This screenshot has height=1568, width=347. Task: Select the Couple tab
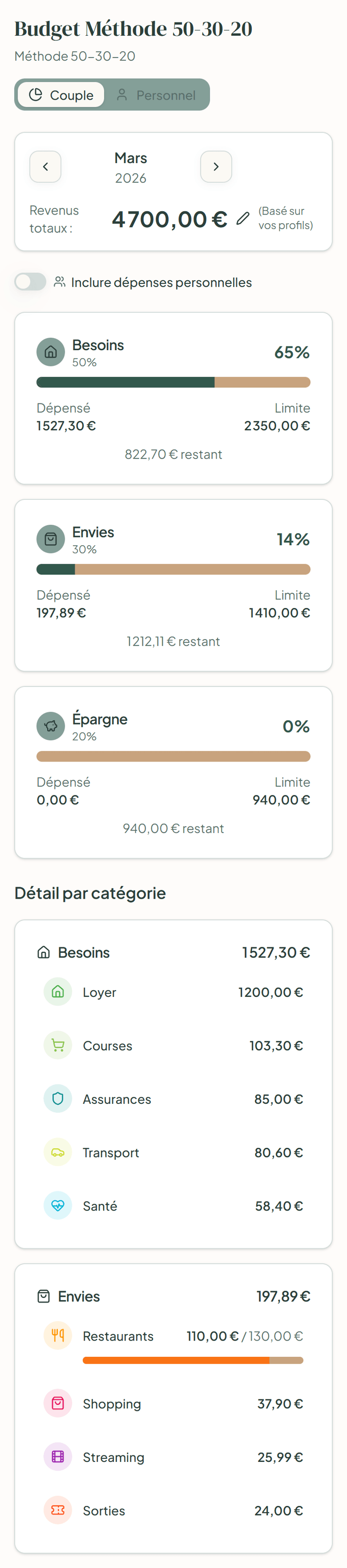tap(61, 94)
